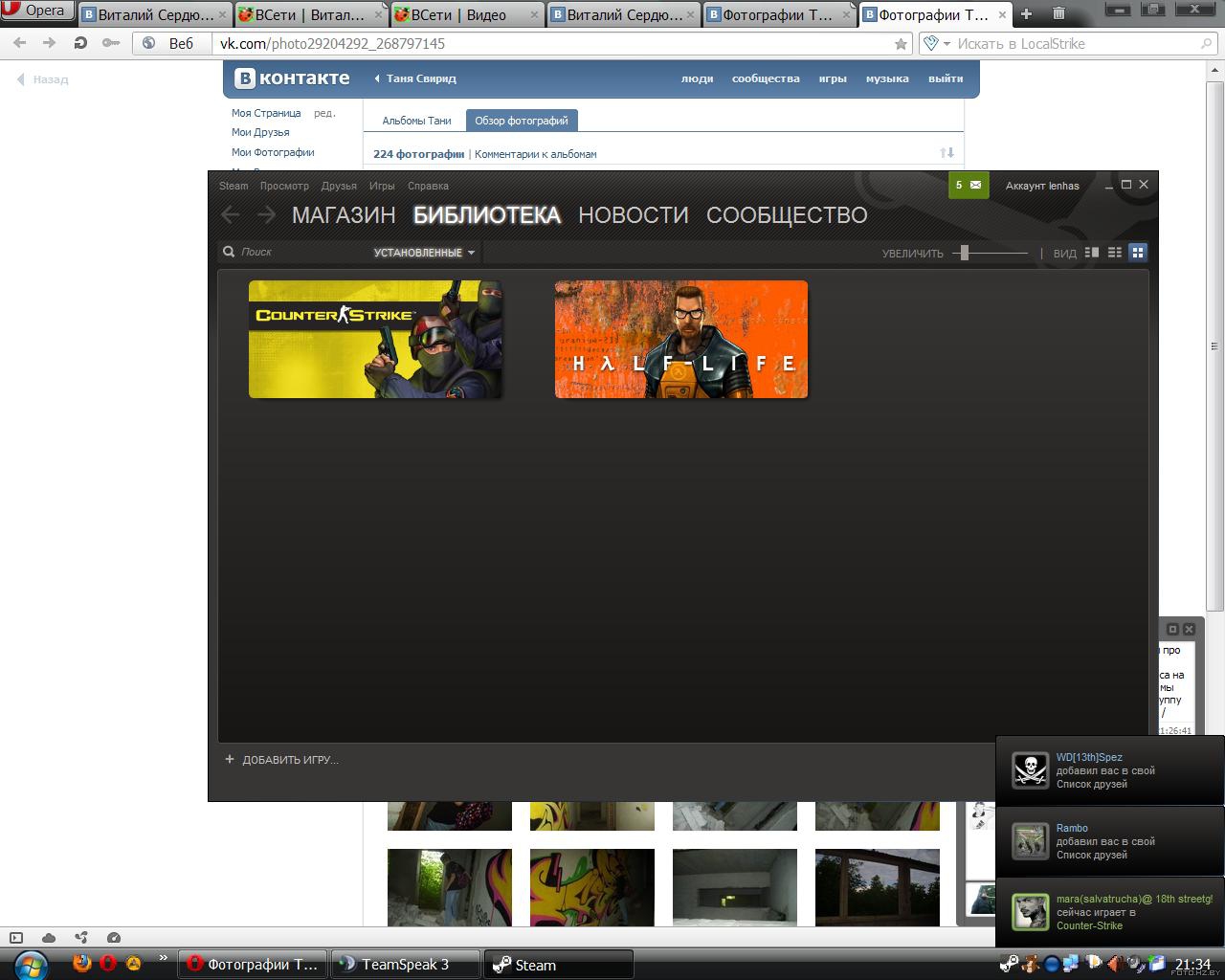
Task: Open the Steam menu
Action: click(x=234, y=186)
